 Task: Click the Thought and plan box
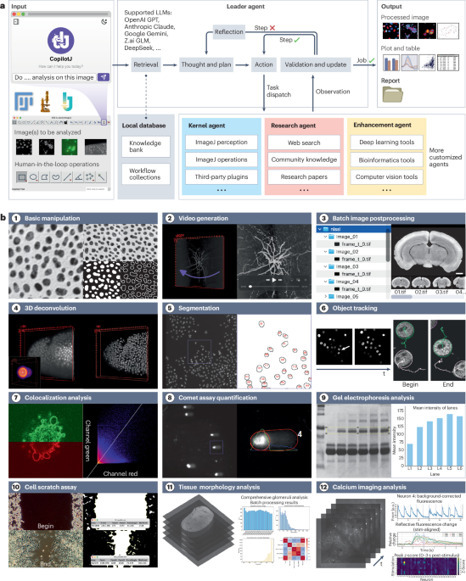(206, 64)
